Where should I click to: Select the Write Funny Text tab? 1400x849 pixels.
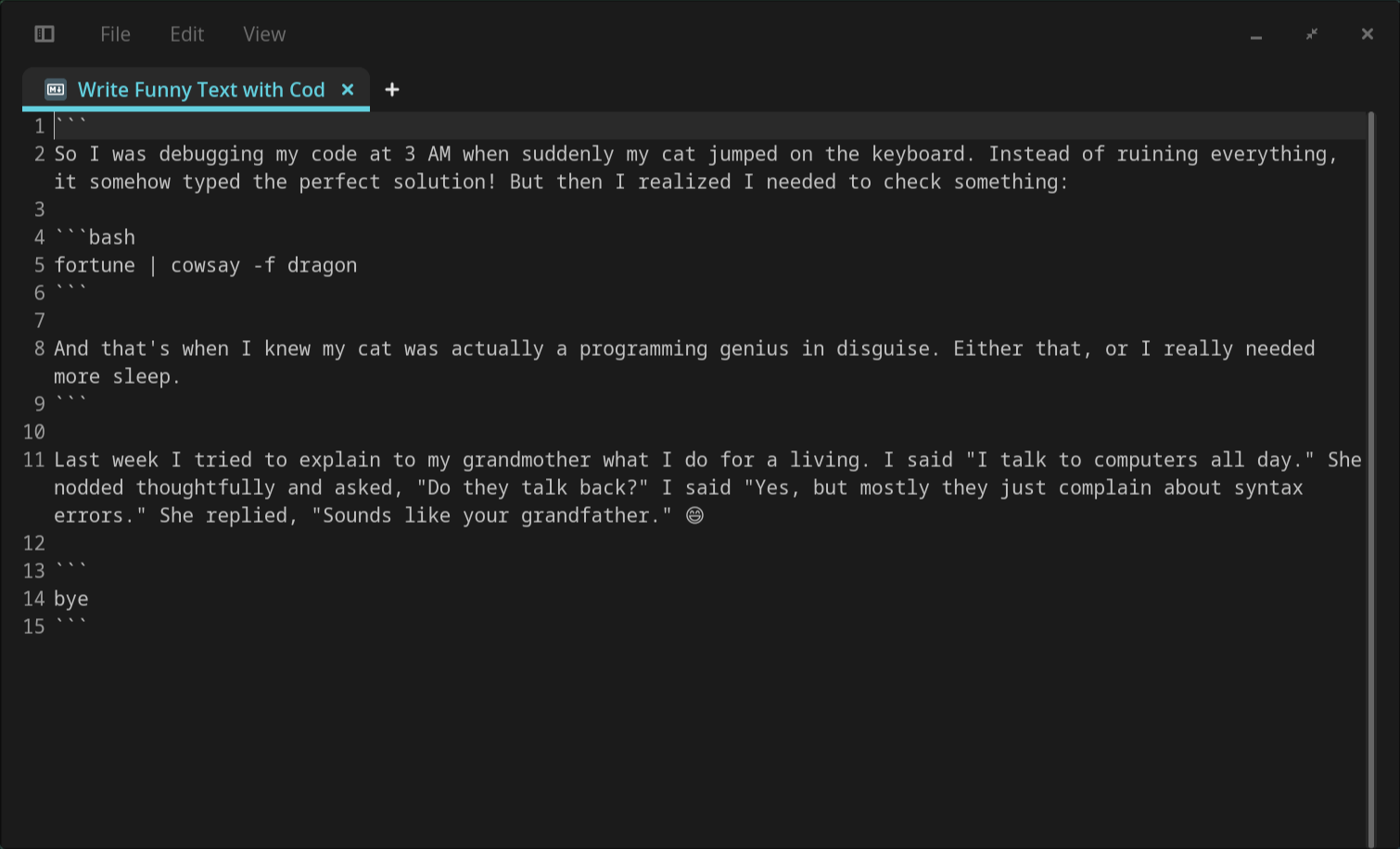pos(201,90)
